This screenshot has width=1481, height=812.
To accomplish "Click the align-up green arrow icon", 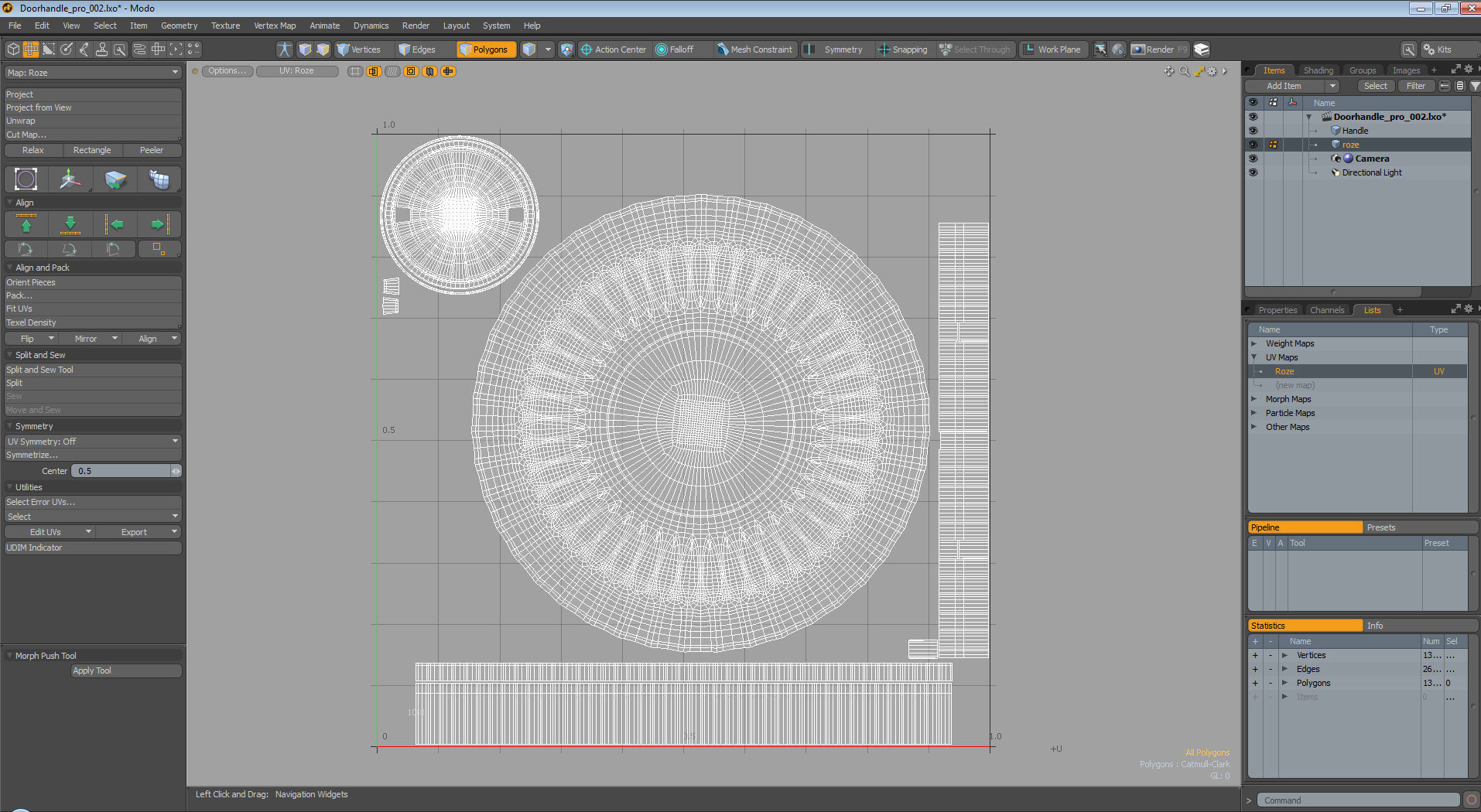I will tap(26, 224).
